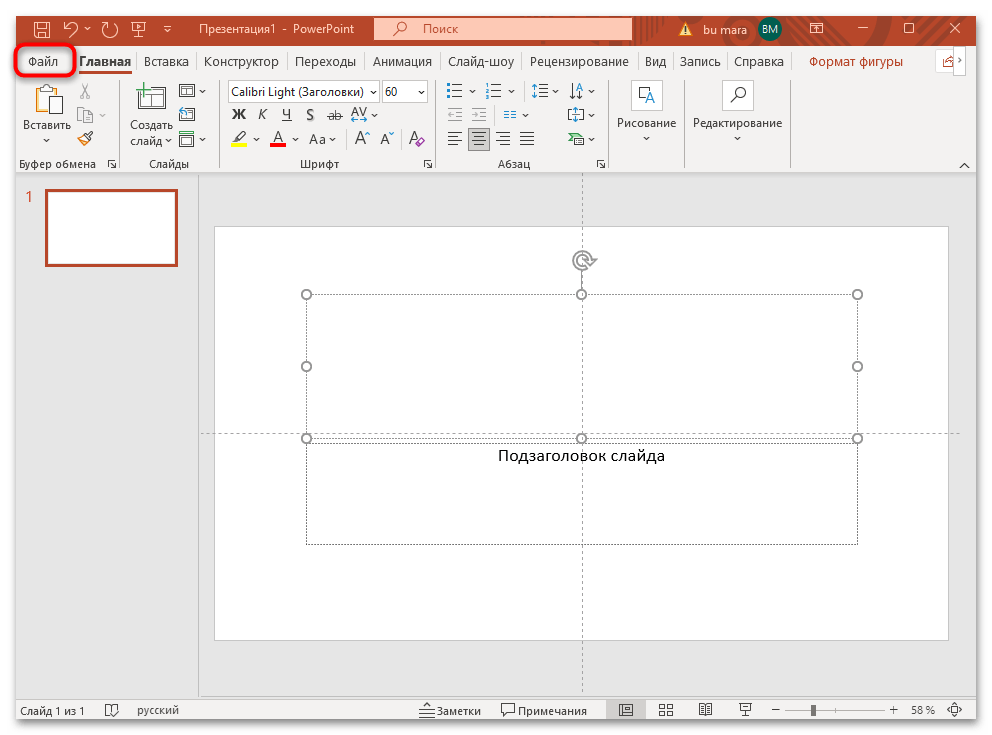Toggle bold formatting
This screenshot has height=735, width=992.
(238, 114)
